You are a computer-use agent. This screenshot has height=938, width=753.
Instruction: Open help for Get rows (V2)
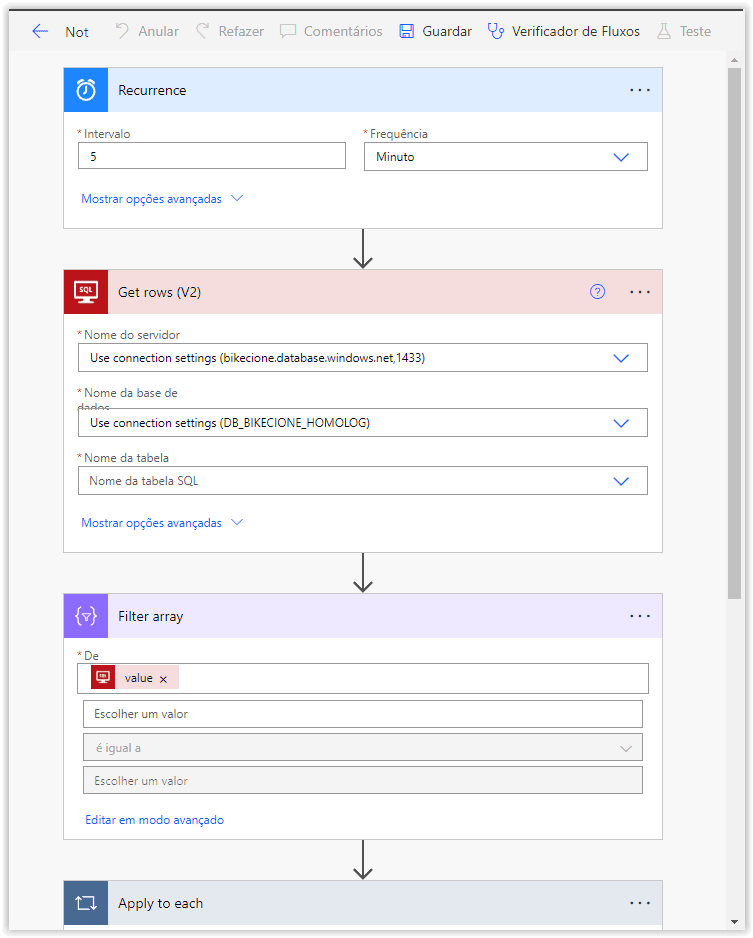[x=597, y=291]
